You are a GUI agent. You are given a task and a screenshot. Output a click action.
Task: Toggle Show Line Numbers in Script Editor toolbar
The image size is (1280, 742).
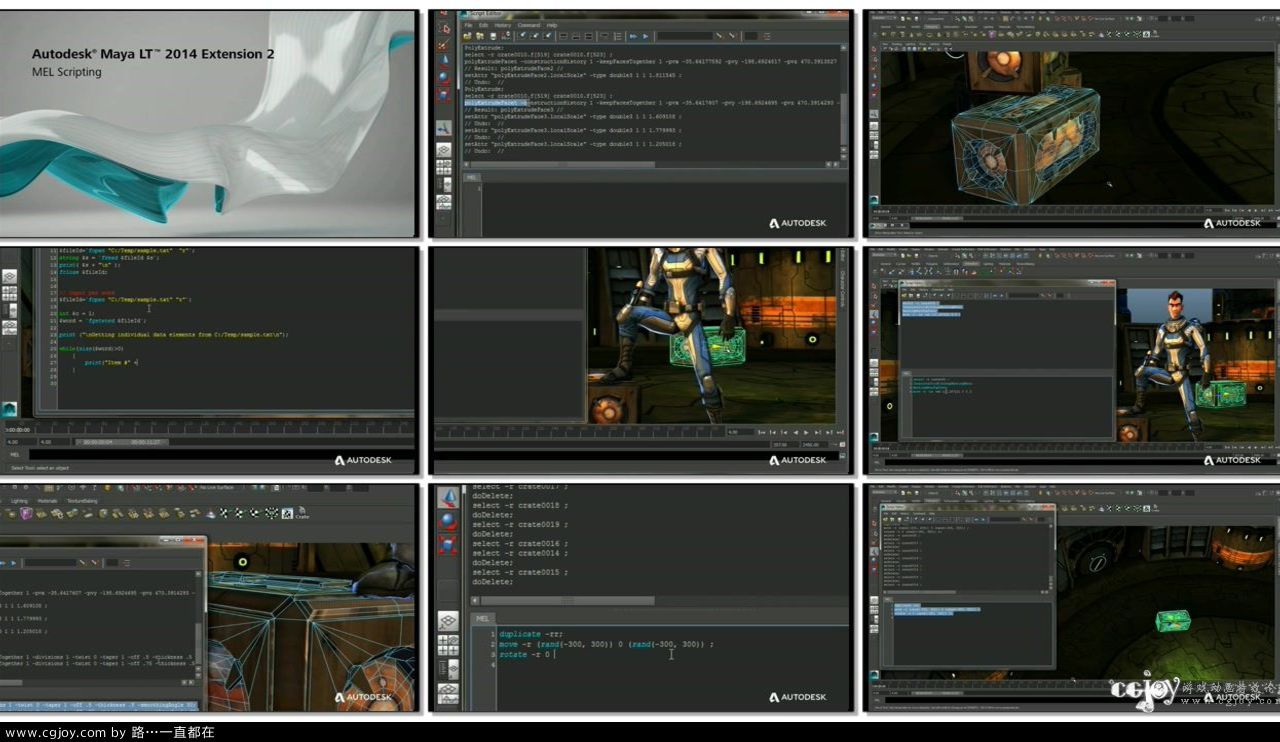(x=618, y=36)
